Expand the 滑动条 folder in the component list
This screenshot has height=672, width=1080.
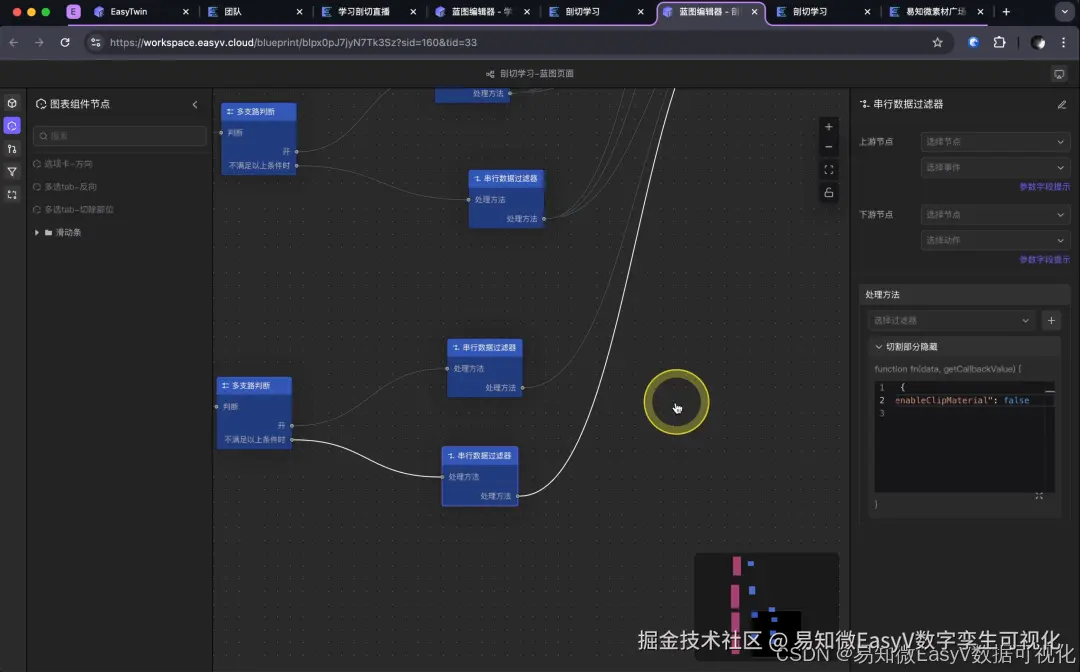[37, 232]
